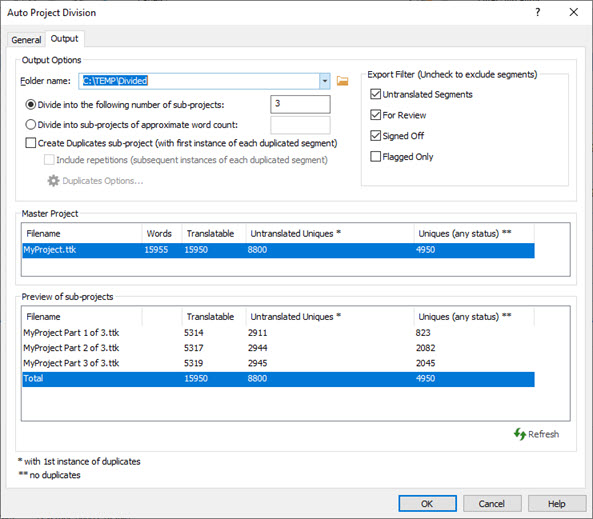Click the question mark help icon
Viewport: 593px width, 519px height.
pyautogui.click(x=537, y=12)
